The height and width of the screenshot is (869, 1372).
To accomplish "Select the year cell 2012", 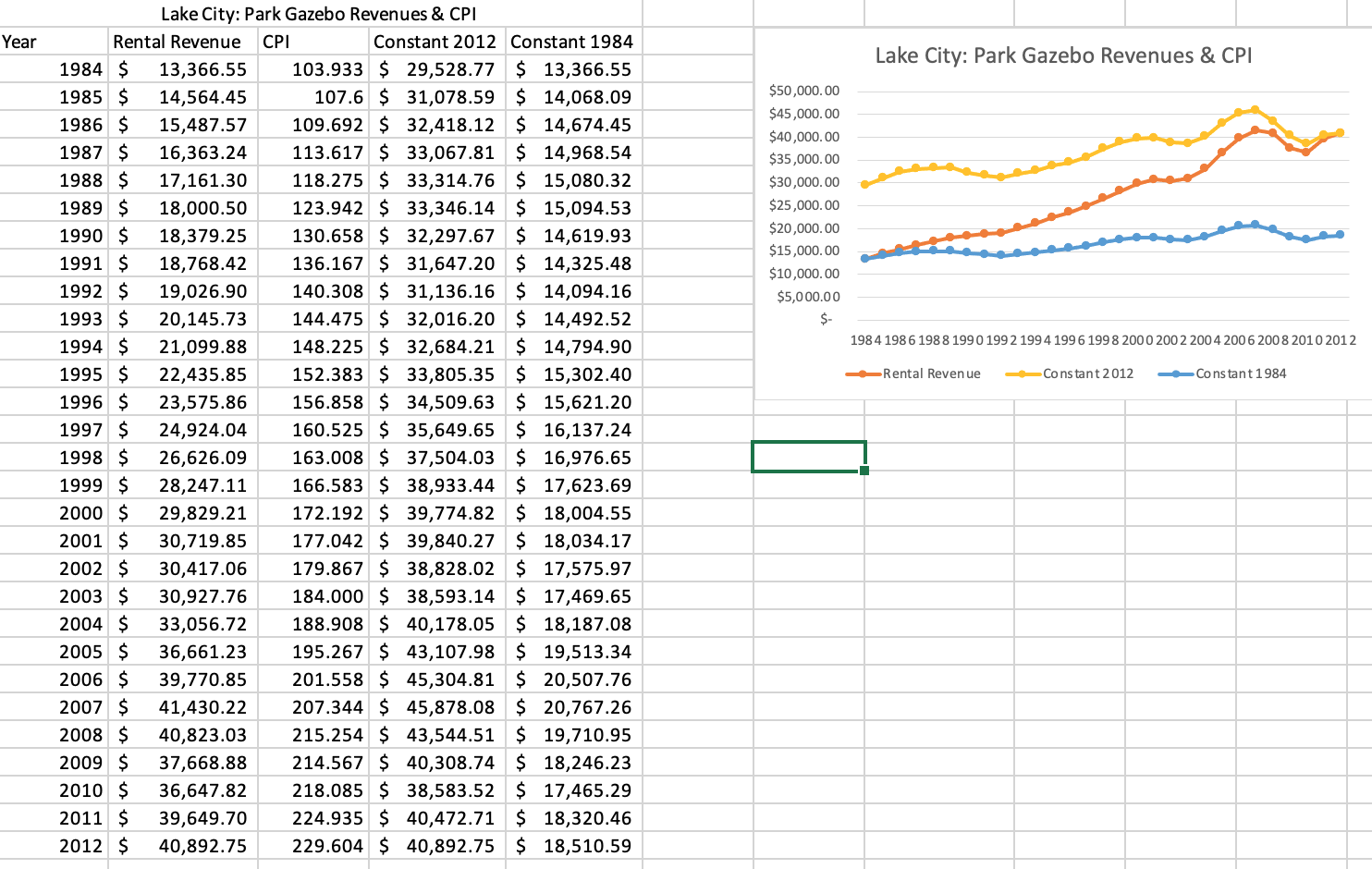I will click(x=54, y=846).
